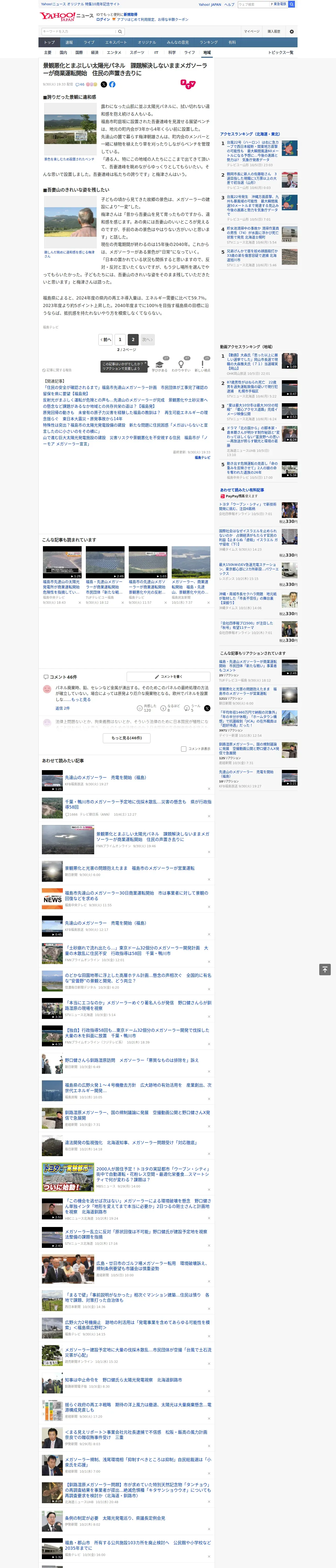Click the Yahoo! JAPAN News logo
The width and height of the screenshot is (336, 1568).
point(66,16)
